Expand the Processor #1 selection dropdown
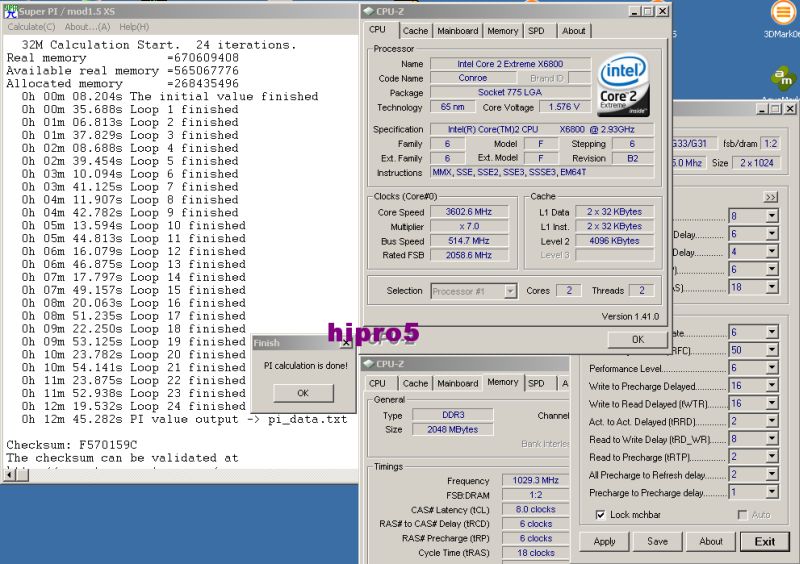800x564 pixels. click(510, 291)
